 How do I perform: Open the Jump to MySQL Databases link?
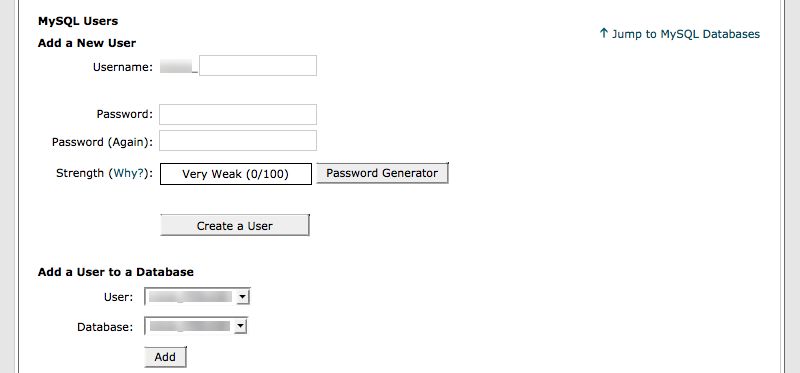[x=686, y=34]
